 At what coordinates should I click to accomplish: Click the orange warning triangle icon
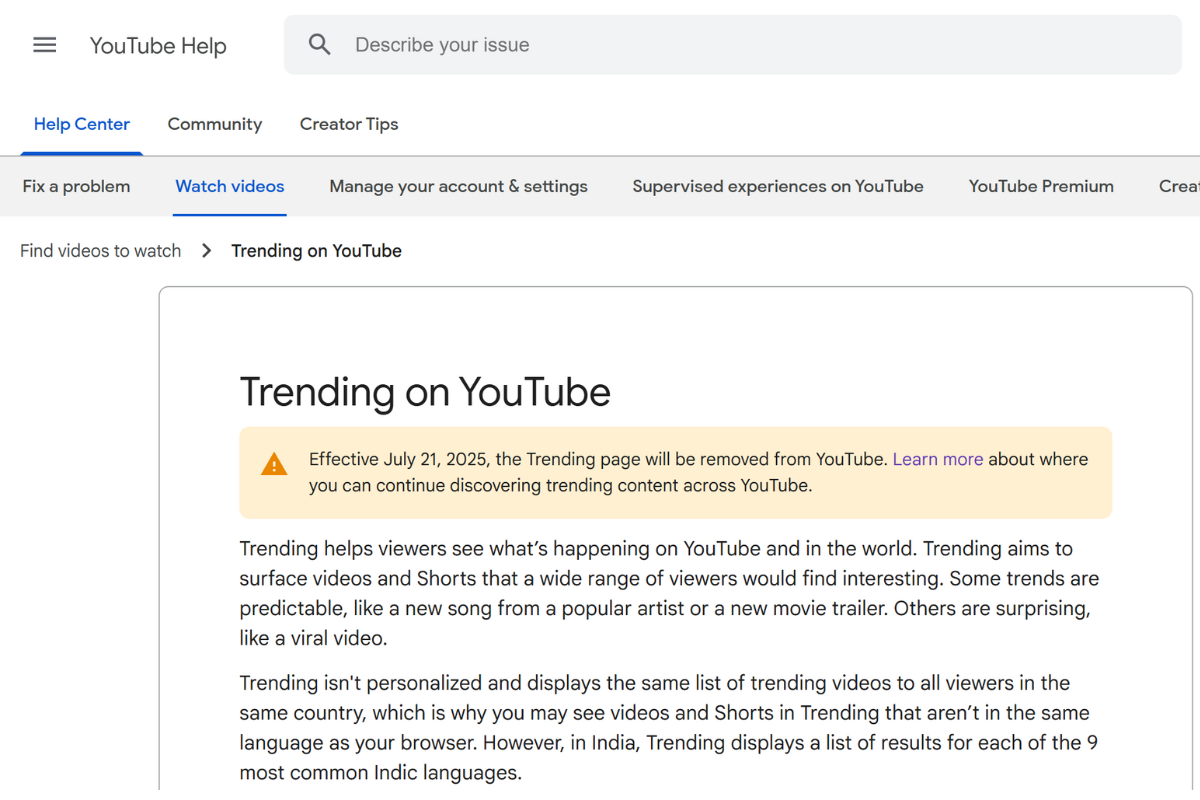tap(274, 464)
